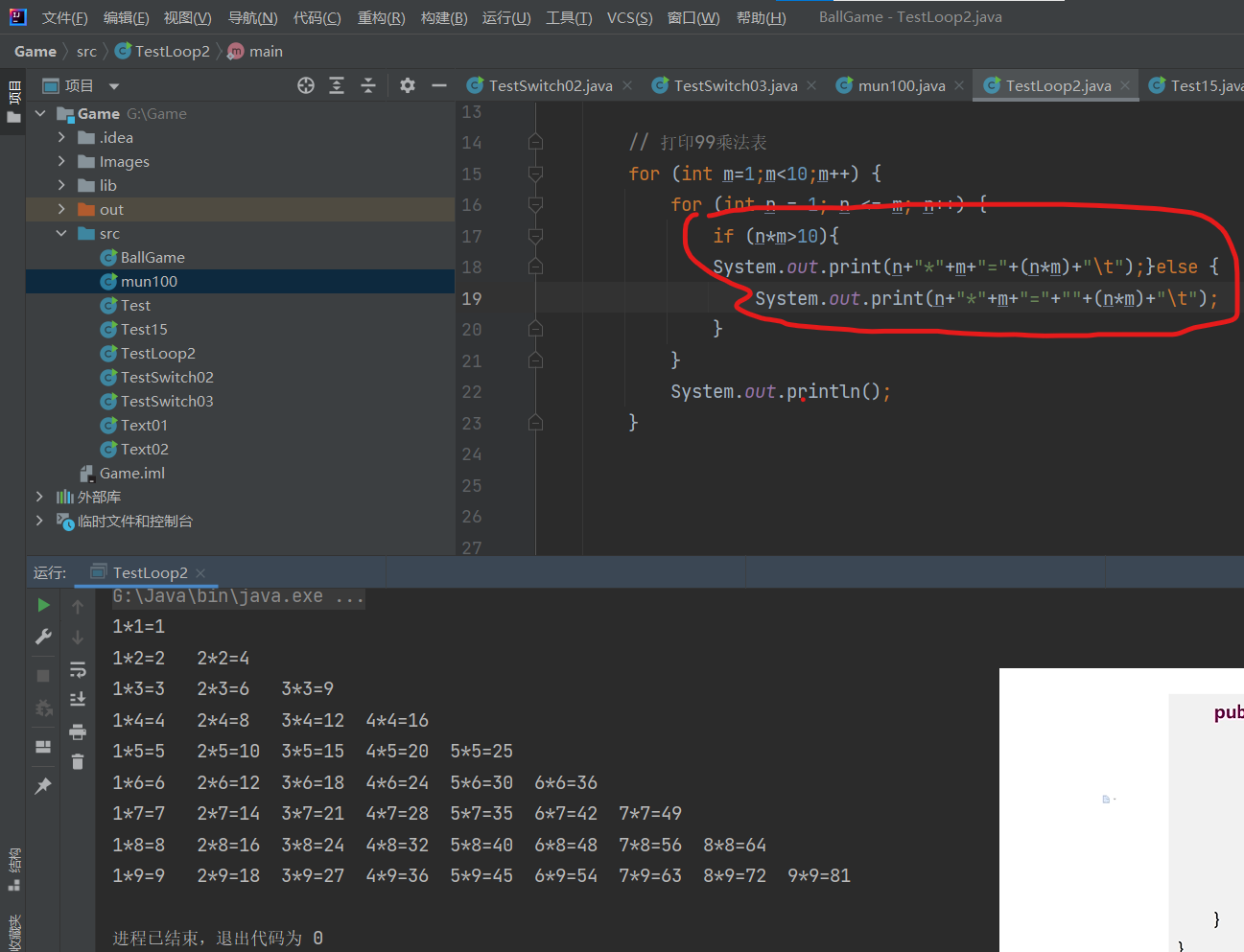The image size is (1244, 952).
Task: Expand the lib folder
Action: 61,185
